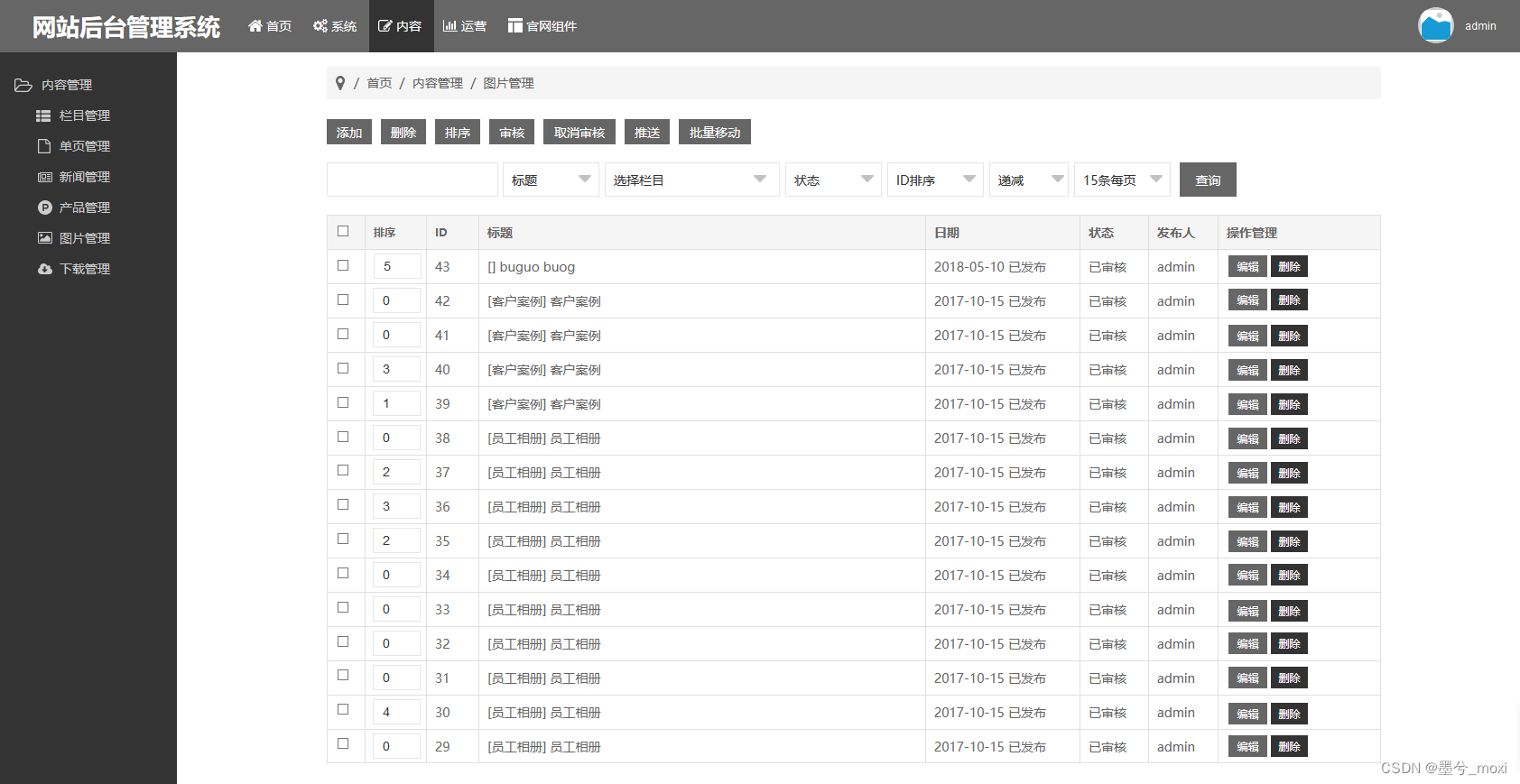The height and width of the screenshot is (784, 1520).
Task: Open 下载管理 in the sidebar
Action: click(85, 269)
